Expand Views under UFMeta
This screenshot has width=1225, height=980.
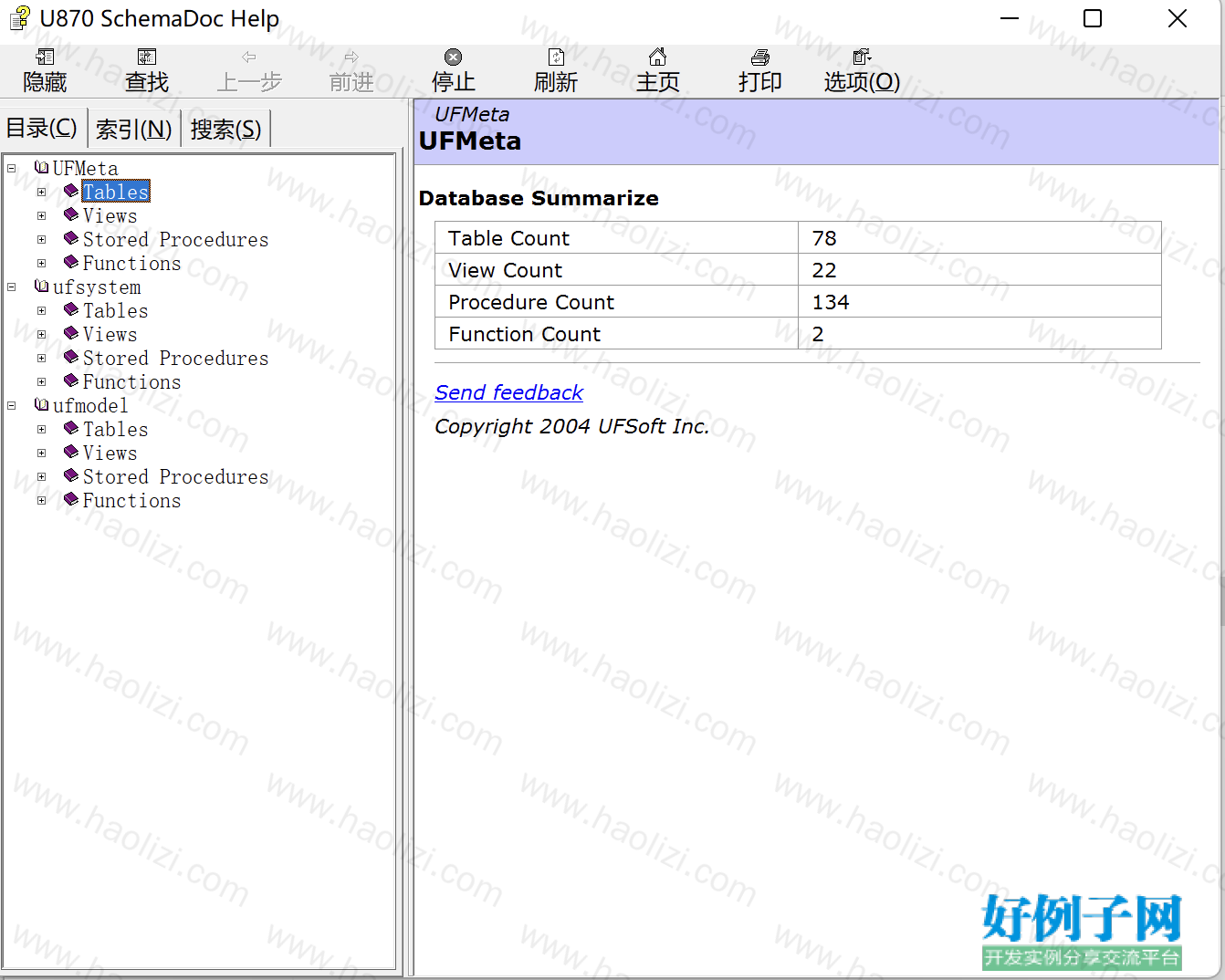41,216
